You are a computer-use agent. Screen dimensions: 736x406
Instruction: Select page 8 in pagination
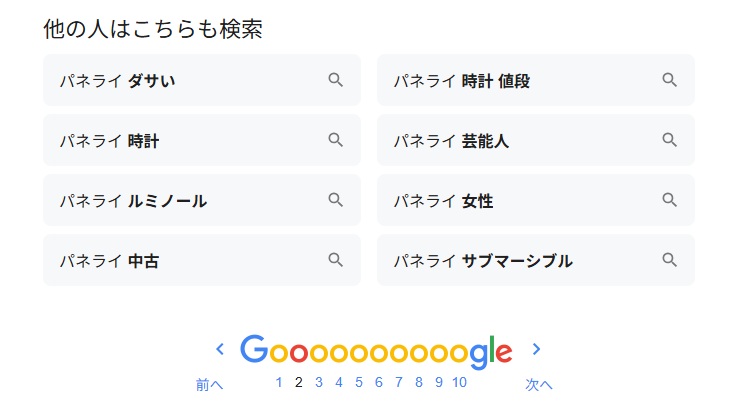click(x=419, y=382)
